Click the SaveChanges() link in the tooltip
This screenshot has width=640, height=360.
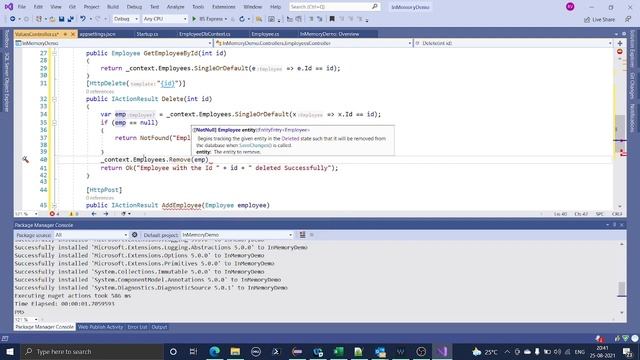[255, 145]
